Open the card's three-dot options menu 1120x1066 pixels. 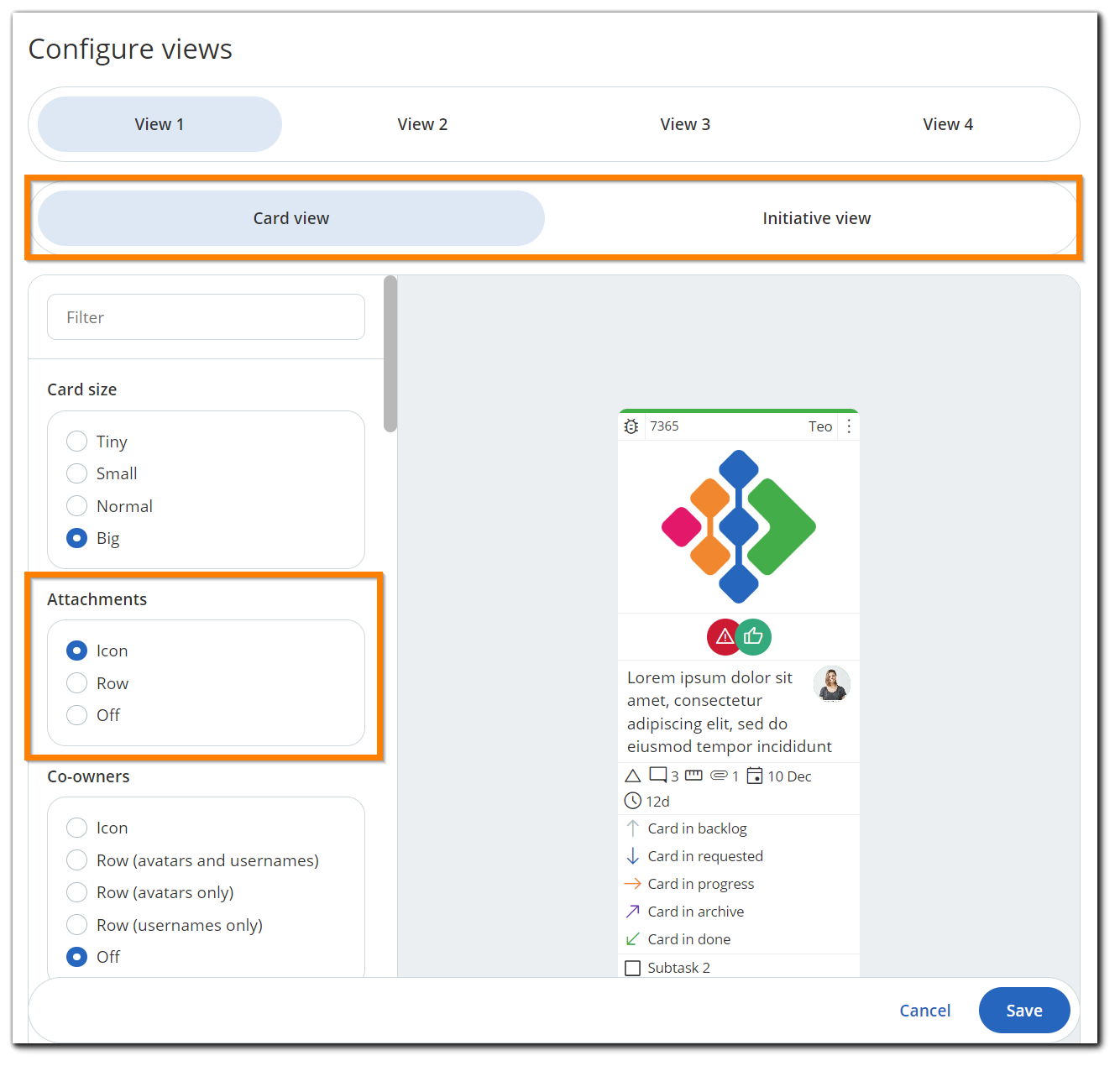[849, 426]
